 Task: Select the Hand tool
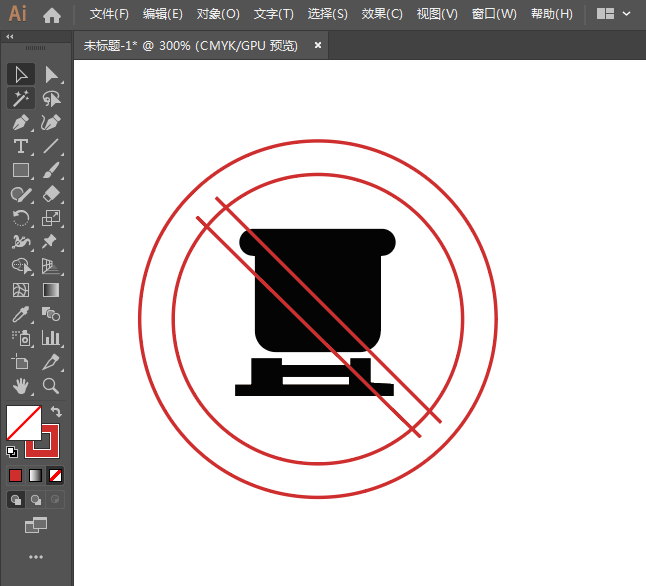(x=20, y=386)
